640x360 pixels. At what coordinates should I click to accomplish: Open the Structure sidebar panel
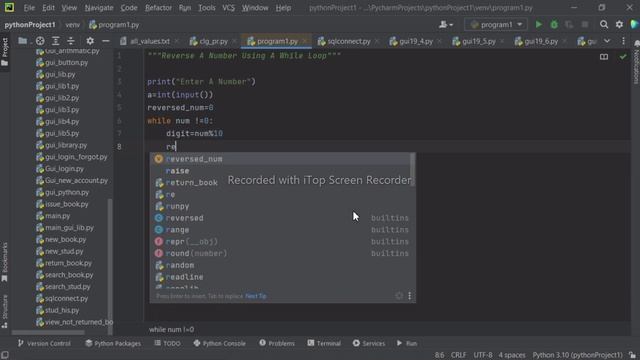click(x=5, y=312)
